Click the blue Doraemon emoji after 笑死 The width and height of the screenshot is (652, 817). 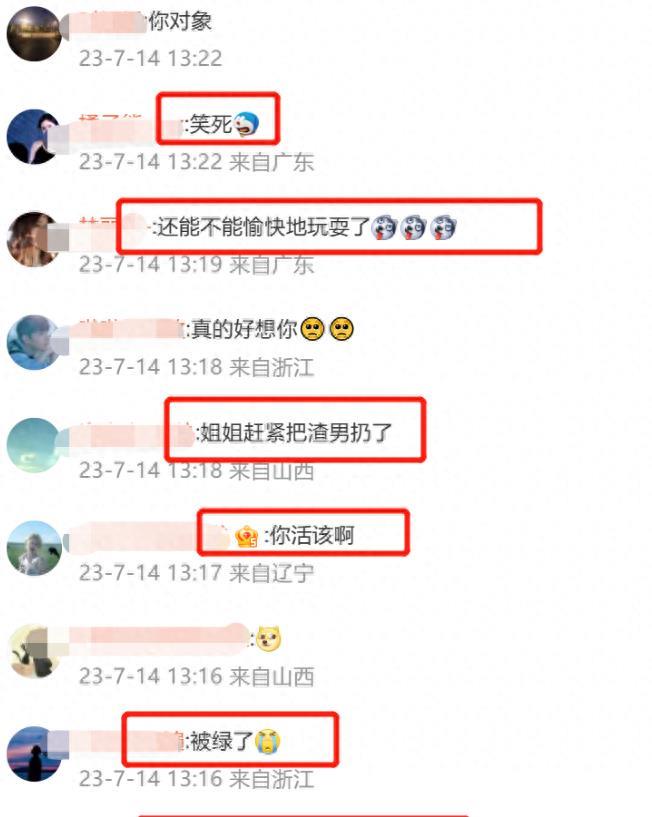tap(246, 125)
